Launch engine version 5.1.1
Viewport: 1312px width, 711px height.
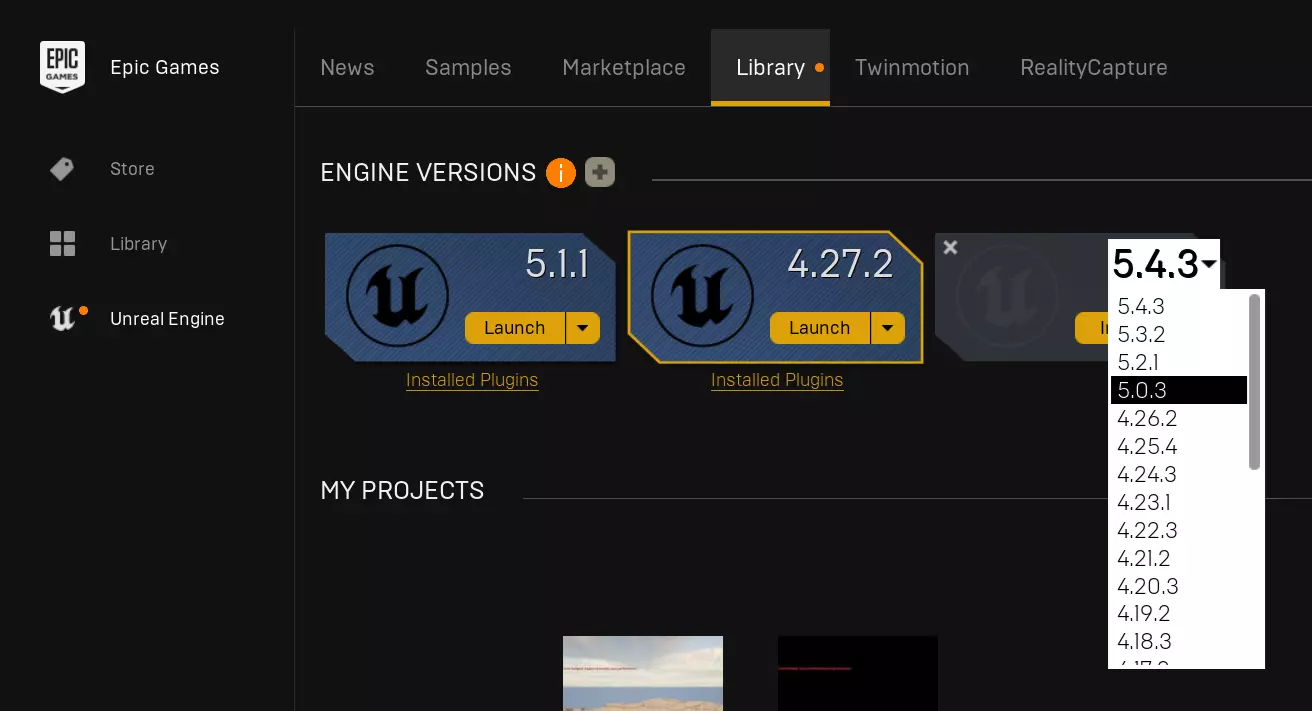coord(515,328)
